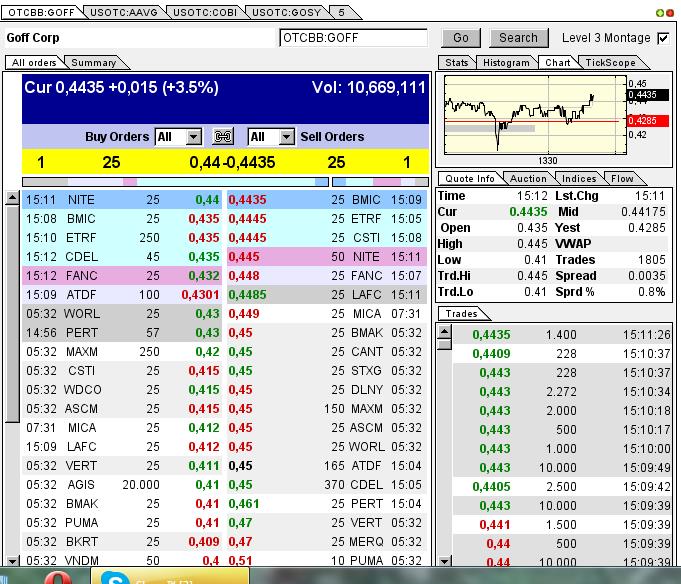This screenshot has height=584, width=681.
Task: Click the Spread value 0.0035
Action: coord(647,276)
